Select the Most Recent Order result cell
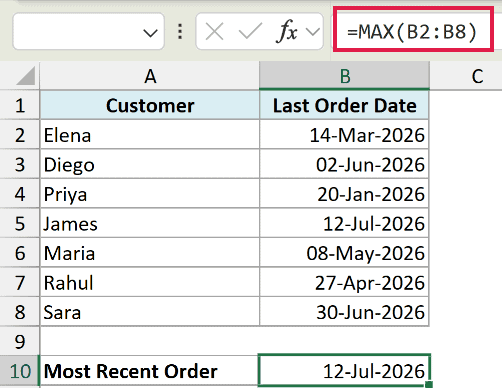Screen dimensions: 502x388 point(344,370)
